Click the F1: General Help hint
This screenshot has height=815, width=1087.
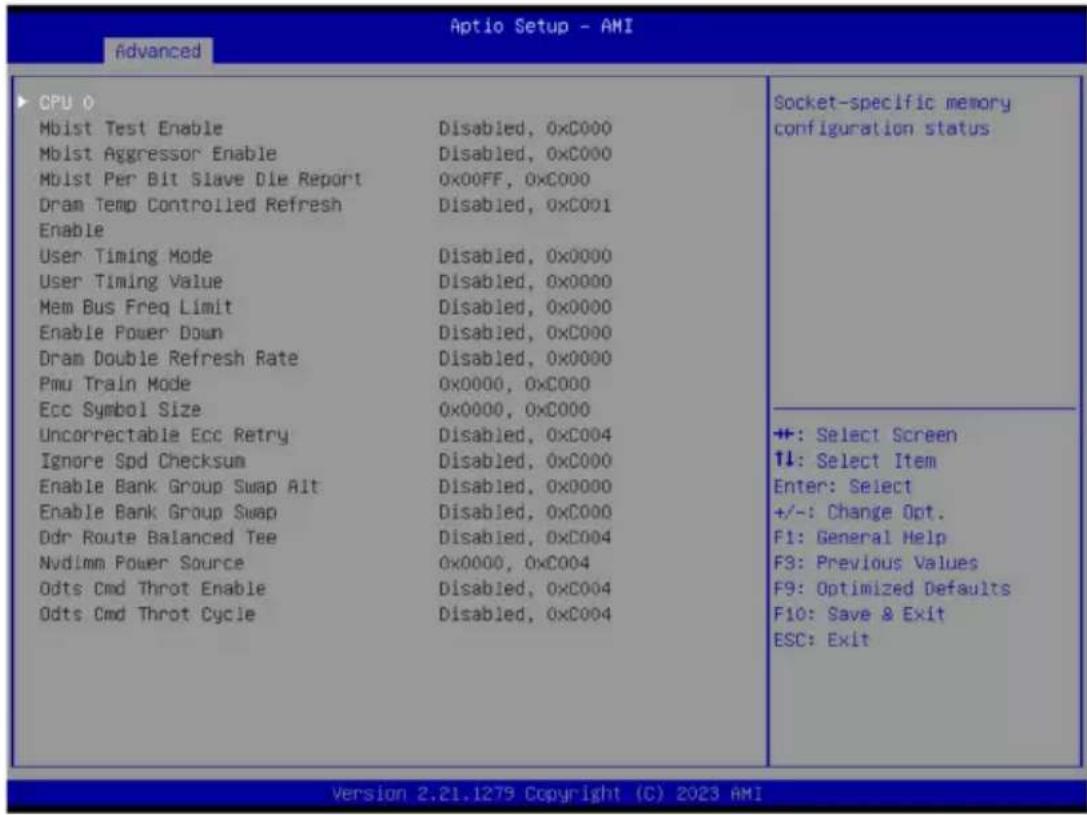860,537
